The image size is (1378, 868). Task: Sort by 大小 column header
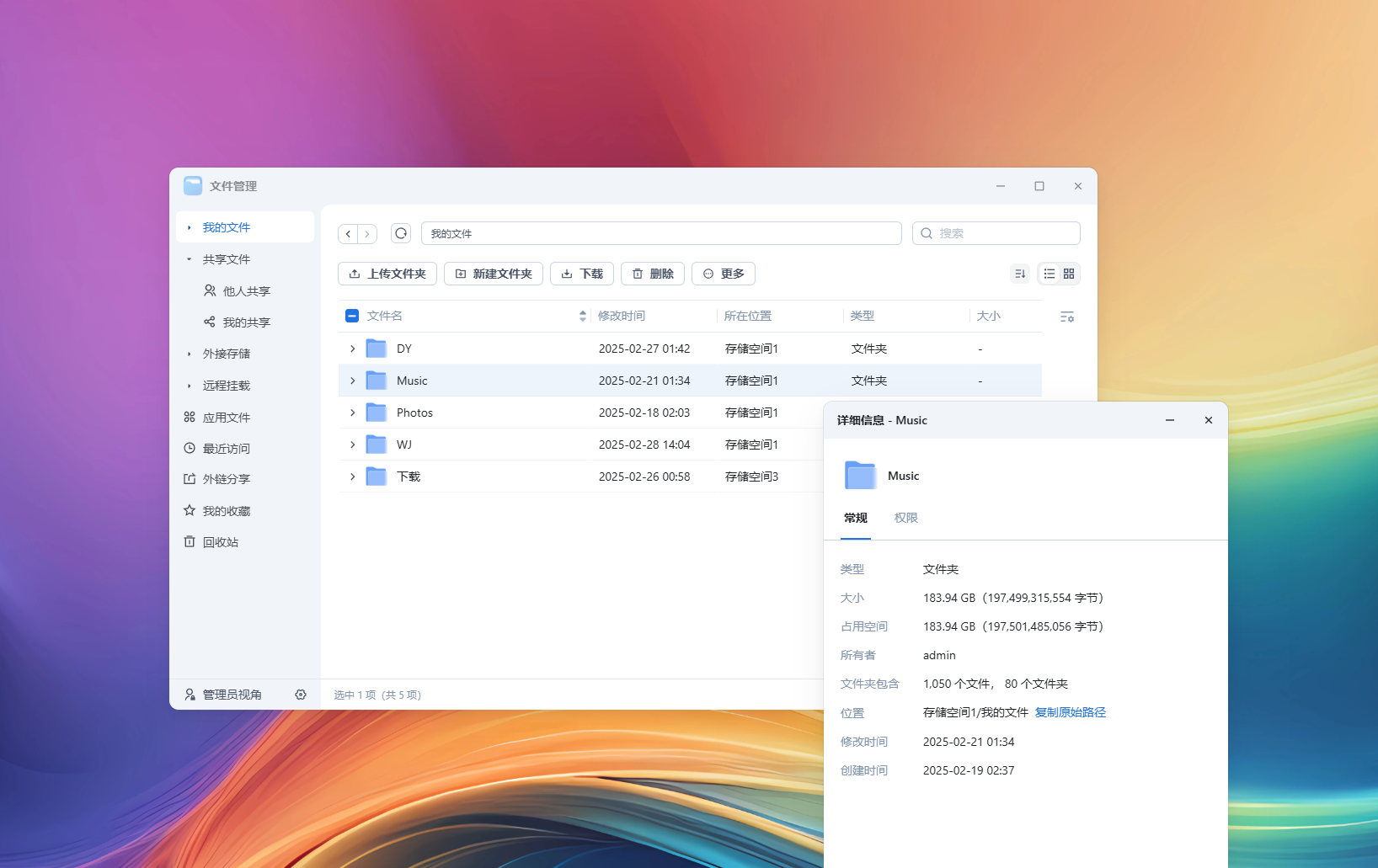point(989,316)
